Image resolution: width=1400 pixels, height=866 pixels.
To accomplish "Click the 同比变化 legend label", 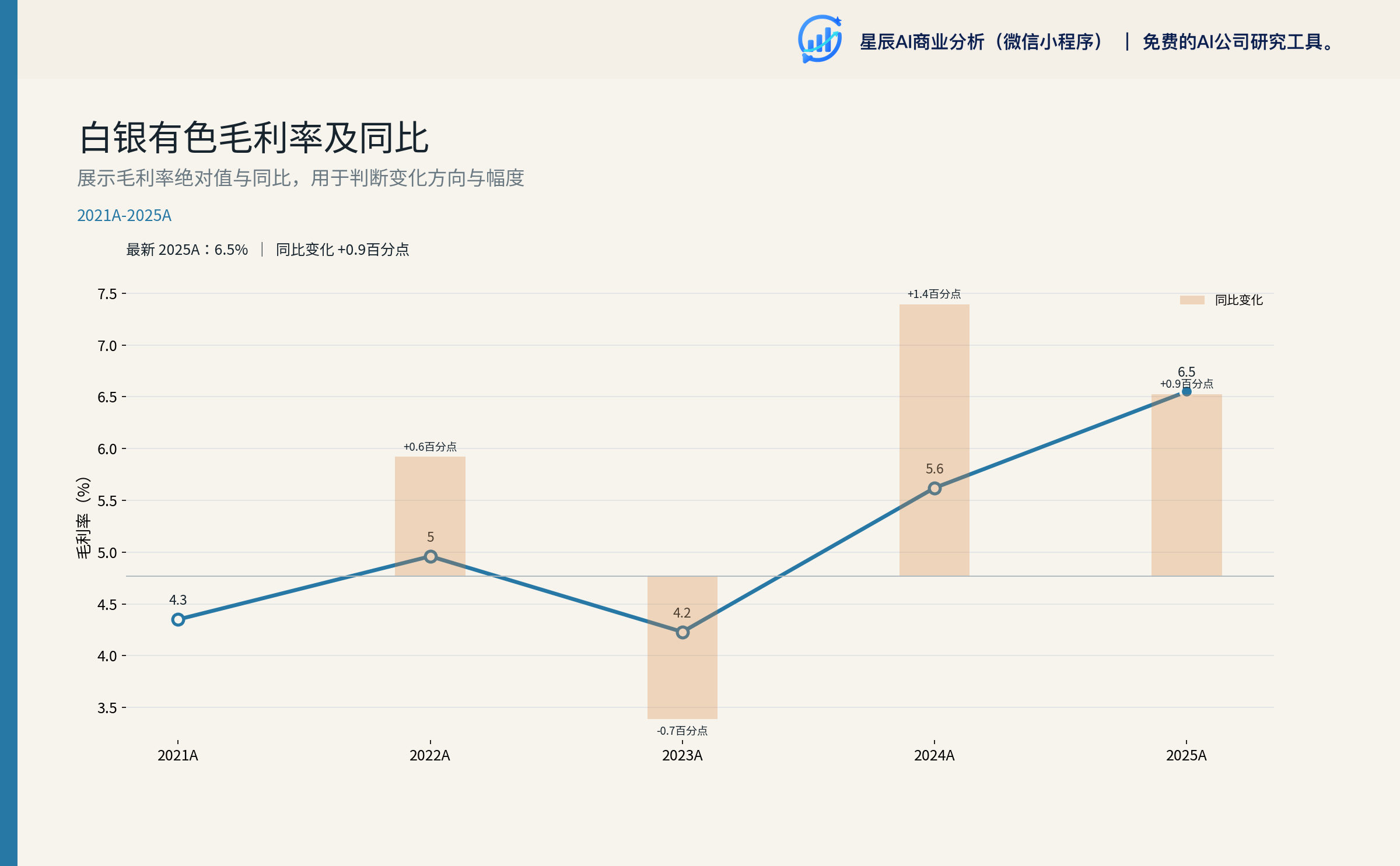I will coord(1238,300).
